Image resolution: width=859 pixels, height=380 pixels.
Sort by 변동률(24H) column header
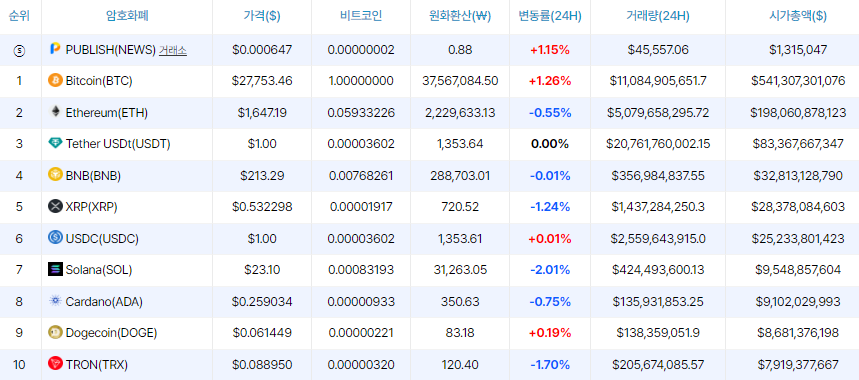[550, 16]
